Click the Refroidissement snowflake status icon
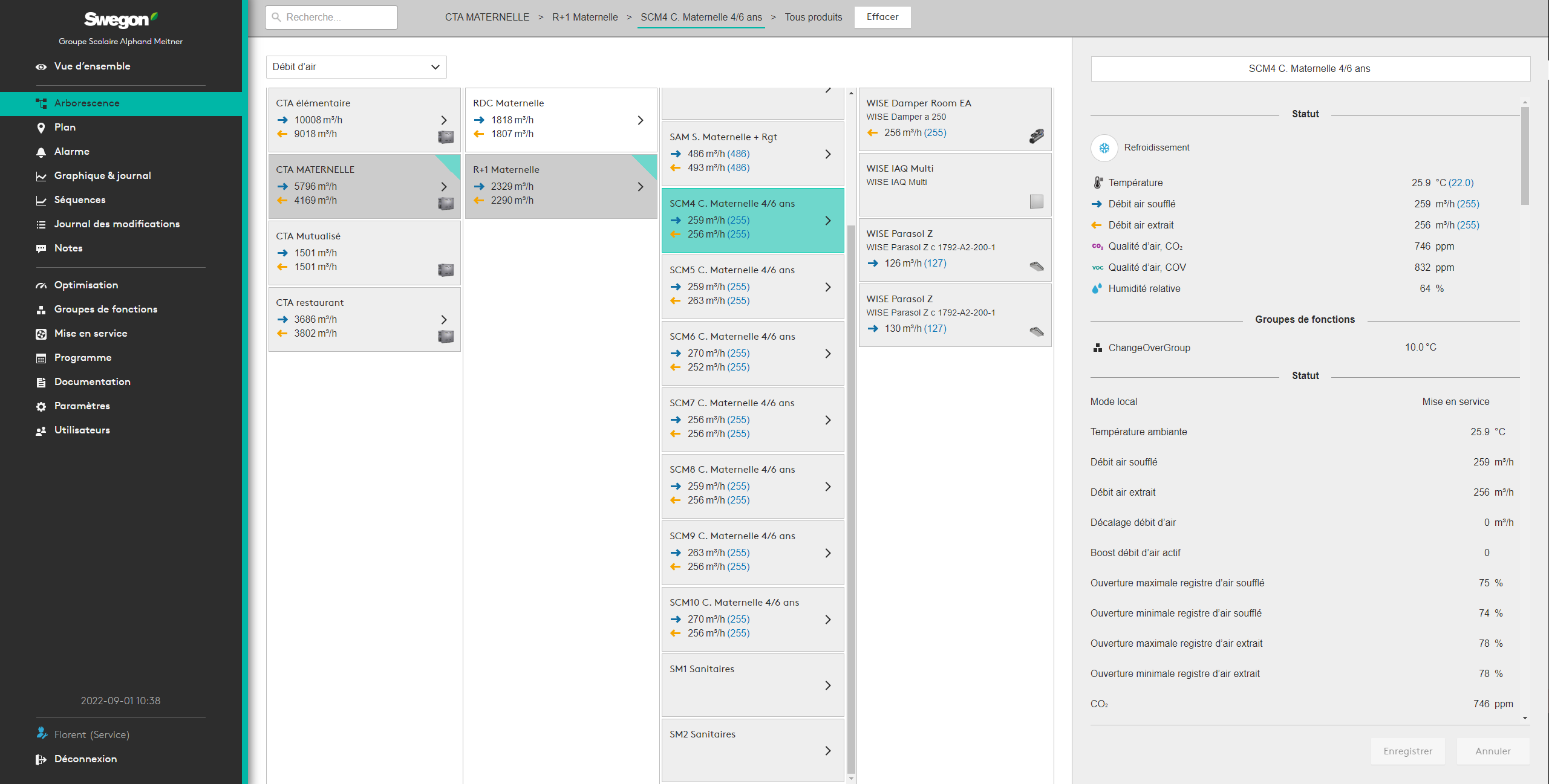 [1104, 148]
